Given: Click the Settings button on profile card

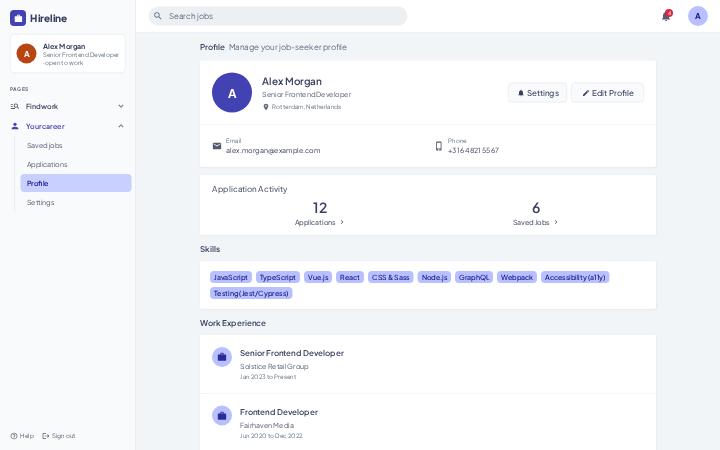Looking at the screenshot, I should 538,93.
